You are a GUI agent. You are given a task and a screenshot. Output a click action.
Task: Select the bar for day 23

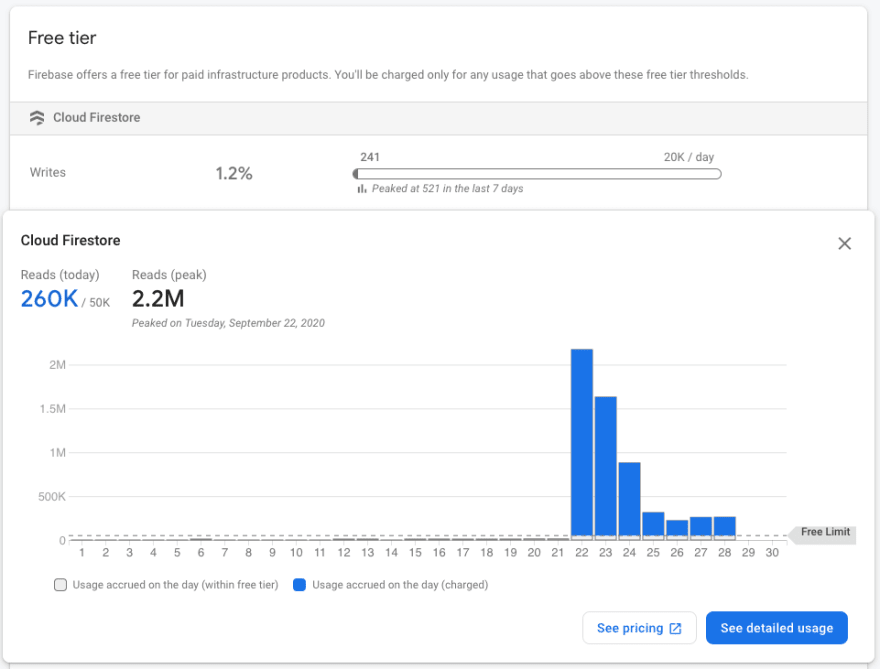[606, 468]
